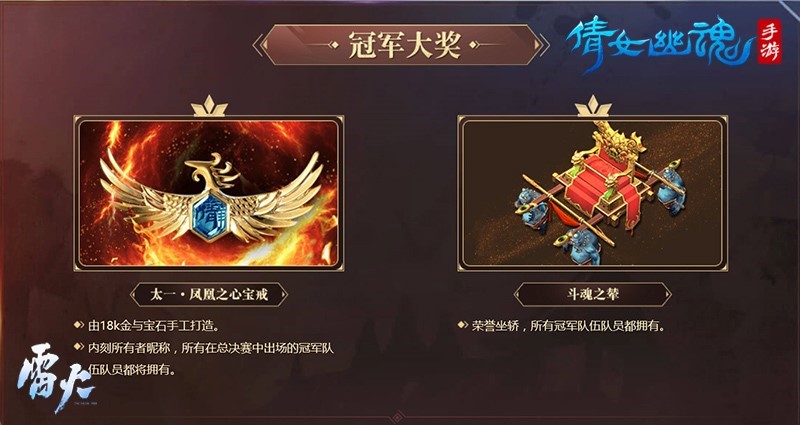
Task: Click the 太一·凤凰之心宝戒 label
Action: tap(209, 294)
